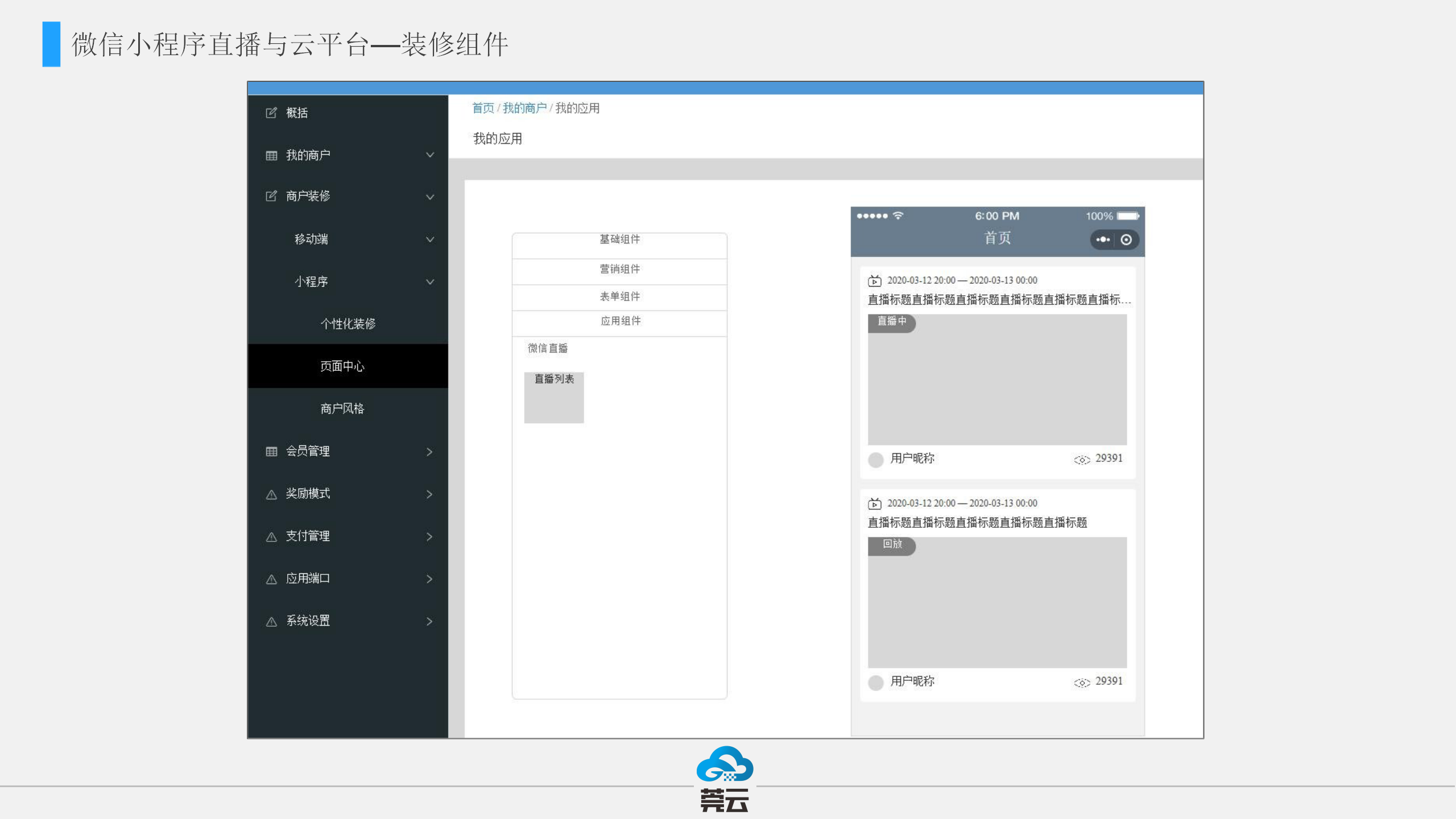Click 29391 view count on second card
The image size is (1456, 819).
coord(1108,681)
